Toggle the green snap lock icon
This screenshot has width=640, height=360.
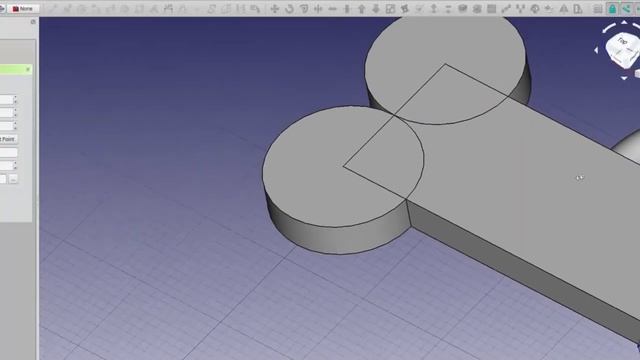(x=612, y=9)
